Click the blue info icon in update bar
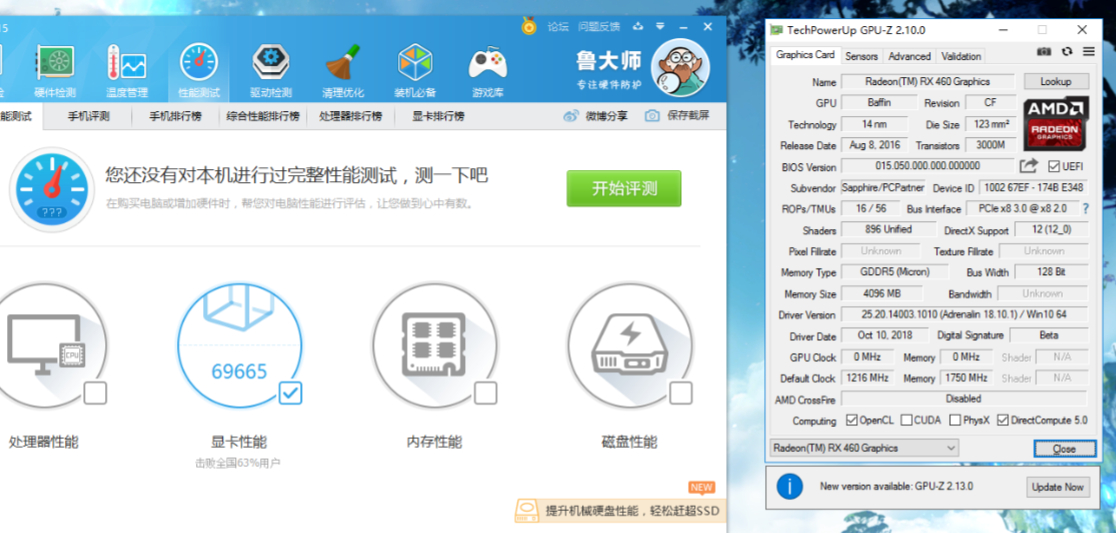 click(789, 487)
